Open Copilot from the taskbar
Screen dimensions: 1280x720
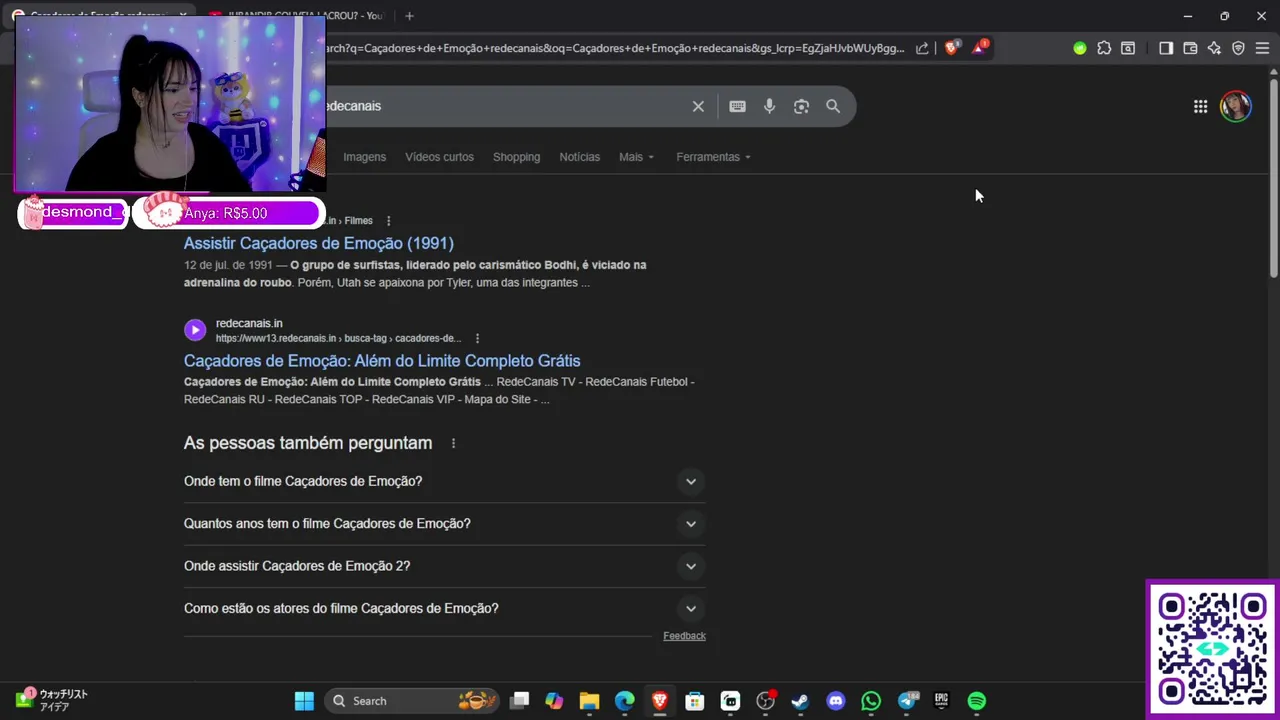pyautogui.click(x=554, y=701)
